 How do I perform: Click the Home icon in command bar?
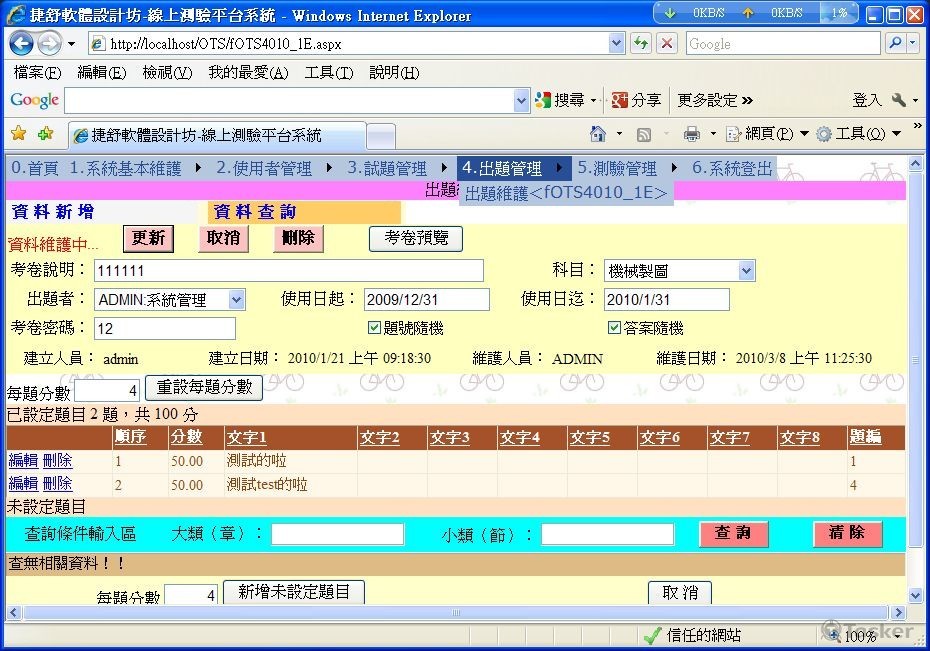coord(598,134)
